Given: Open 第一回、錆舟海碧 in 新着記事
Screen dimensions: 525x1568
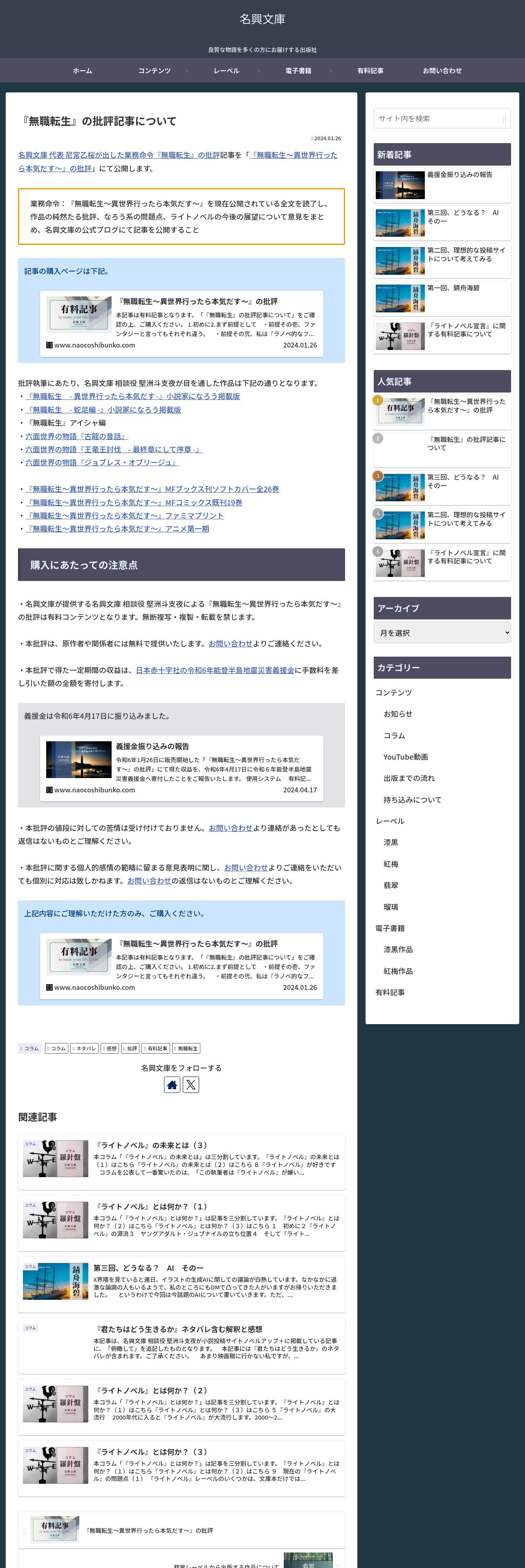Looking at the screenshot, I should point(442,299).
